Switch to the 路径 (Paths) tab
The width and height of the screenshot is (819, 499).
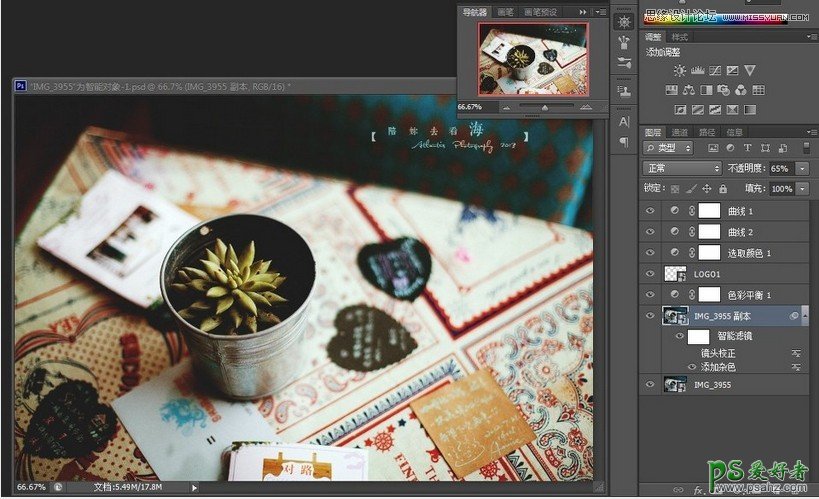(x=707, y=131)
